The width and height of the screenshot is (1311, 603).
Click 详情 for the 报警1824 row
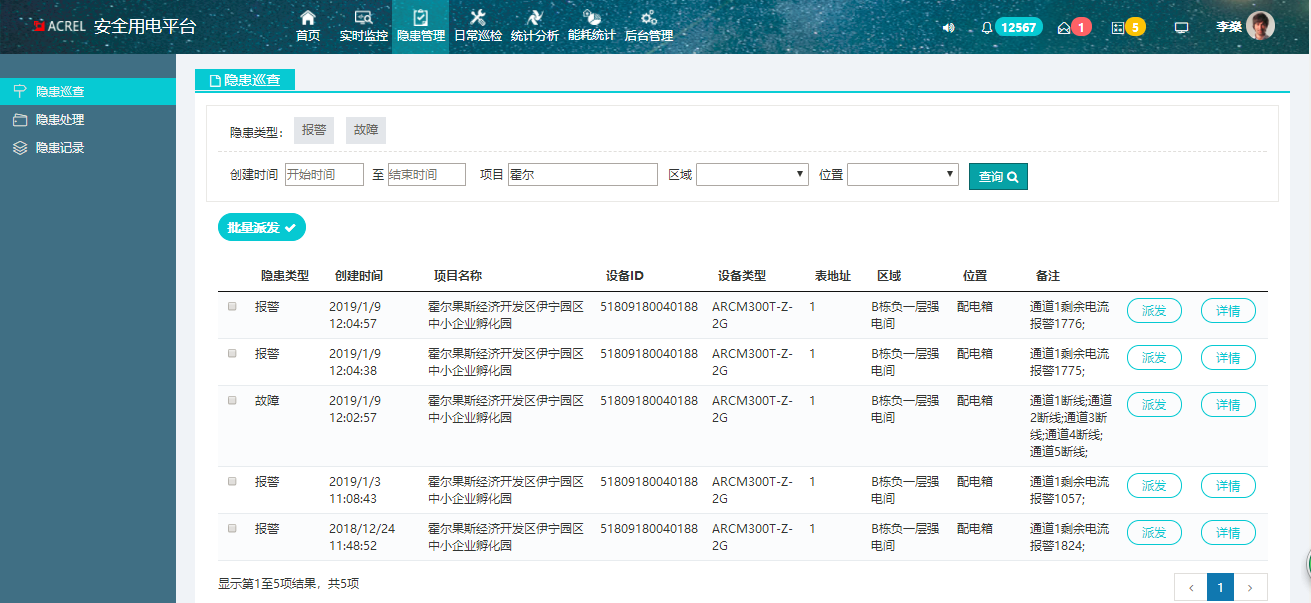pyautogui.click(x=1228, y=533)
